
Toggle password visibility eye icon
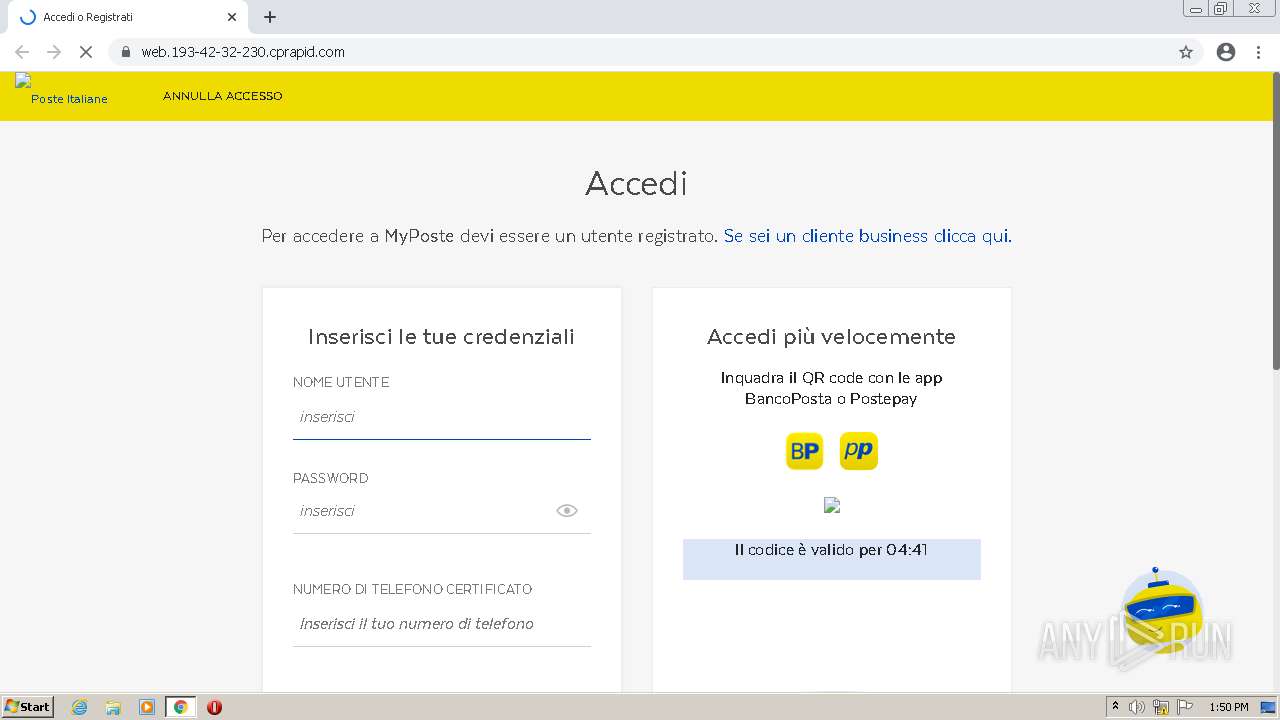click(x=567, y=511)
